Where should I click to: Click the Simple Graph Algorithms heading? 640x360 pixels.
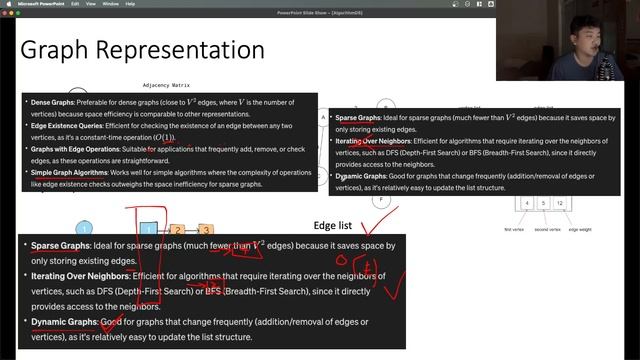pos(69,173)
